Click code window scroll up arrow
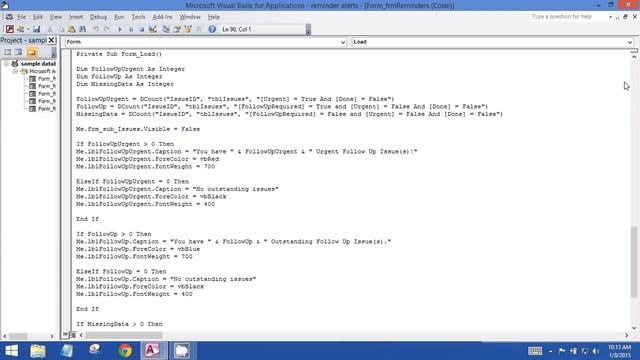The width and height of the screenshot is (640, 360). [x=634, y=57]
